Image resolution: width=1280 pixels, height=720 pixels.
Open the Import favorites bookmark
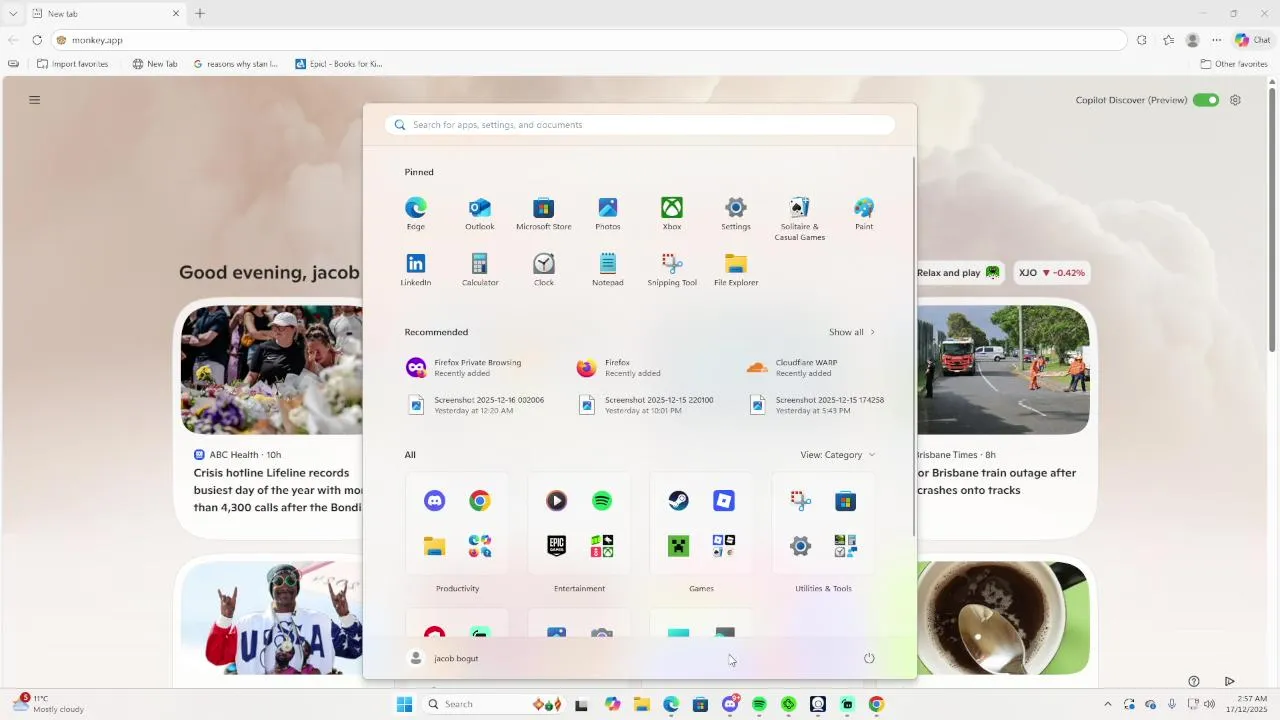click(72, 64)
